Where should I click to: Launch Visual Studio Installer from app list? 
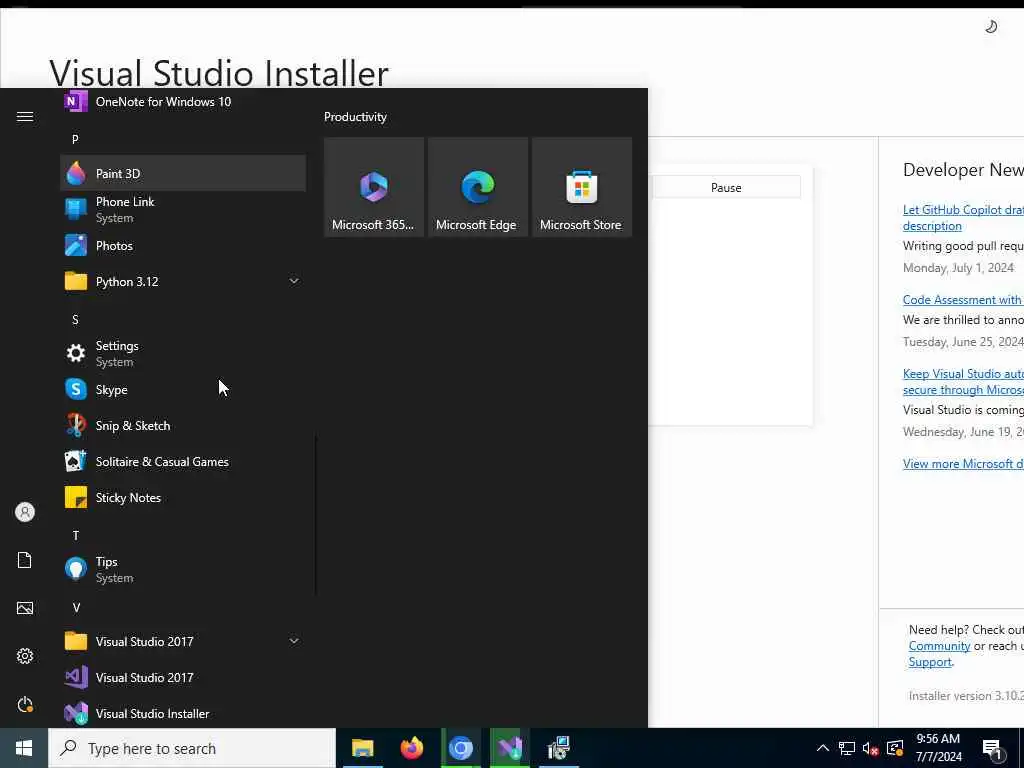[x=183, y=713]
